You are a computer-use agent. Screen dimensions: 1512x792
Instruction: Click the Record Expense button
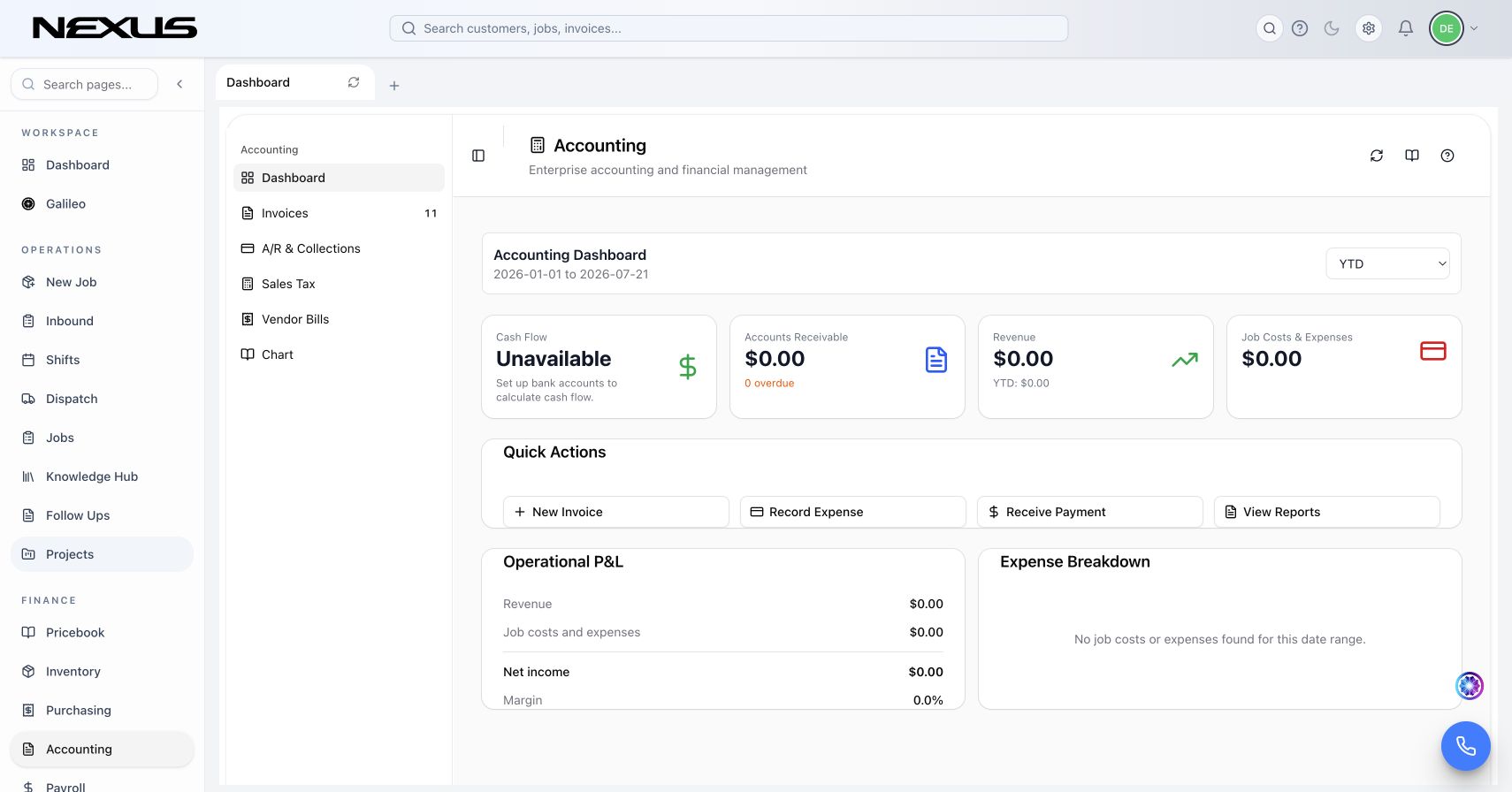coord(853,512)
